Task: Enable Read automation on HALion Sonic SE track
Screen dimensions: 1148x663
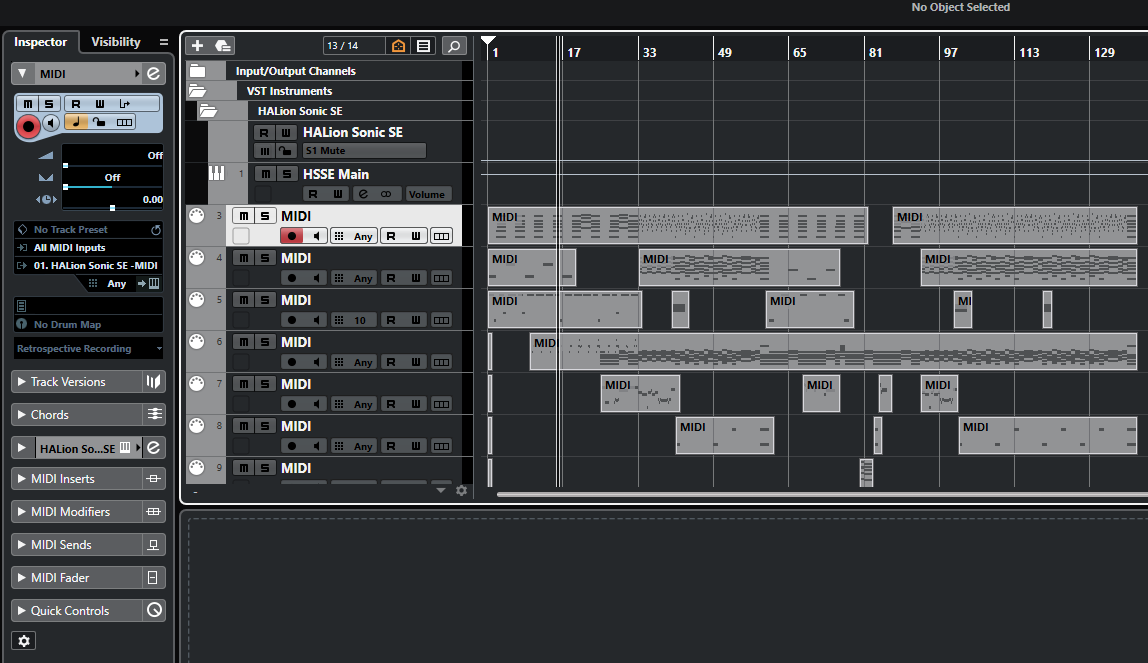Action: pos(264,132)
